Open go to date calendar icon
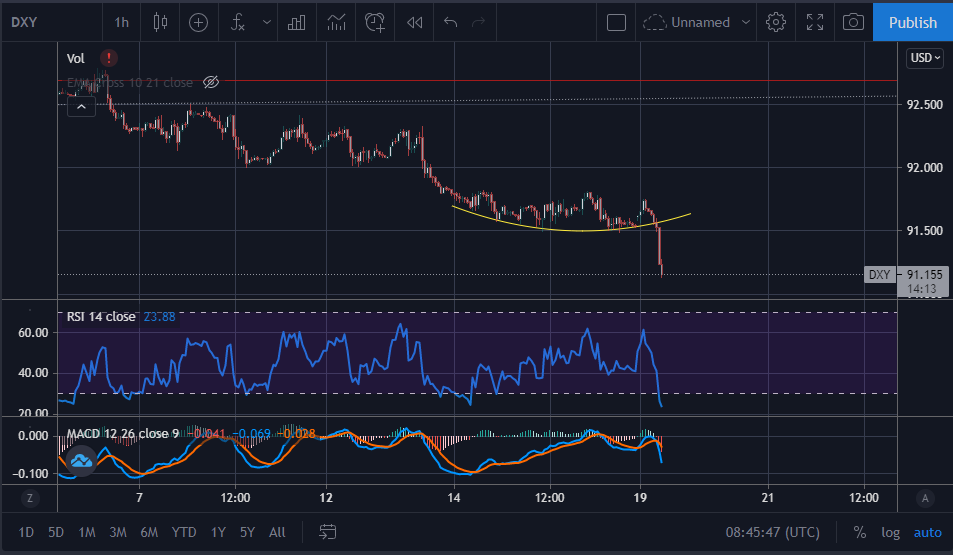Screen dimensions: 953x555 [x=328, y=533]
